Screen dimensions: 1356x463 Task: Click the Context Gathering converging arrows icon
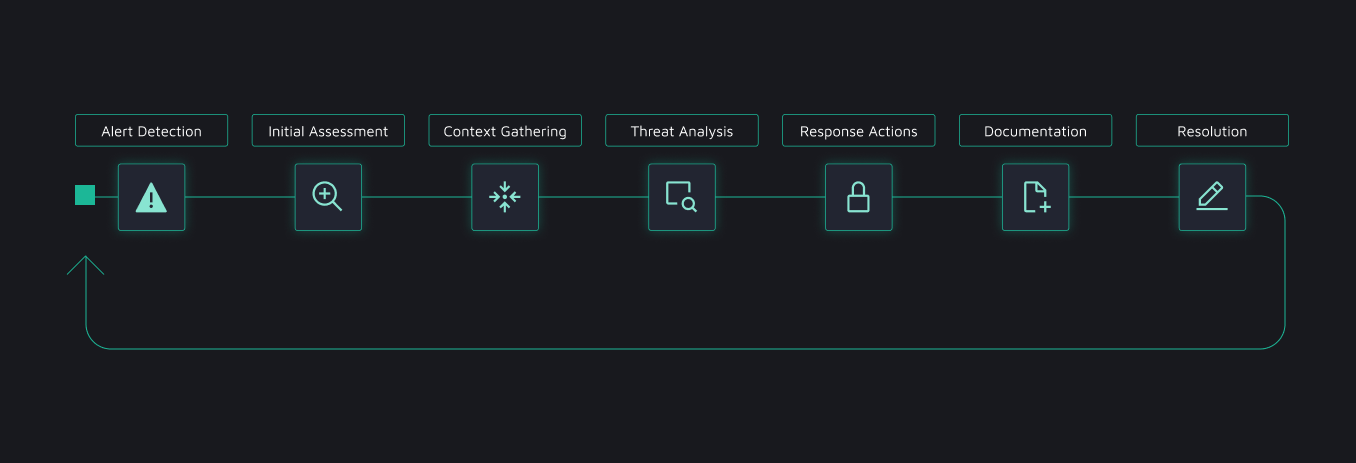coord(505,197)
